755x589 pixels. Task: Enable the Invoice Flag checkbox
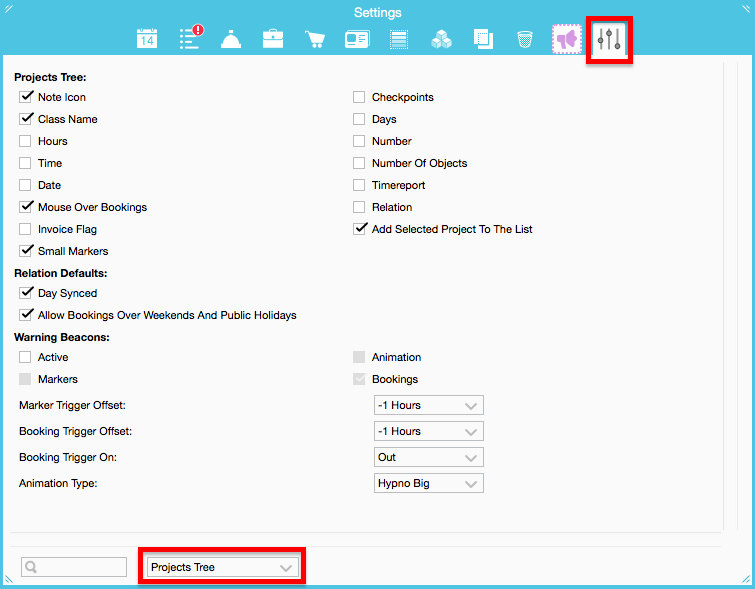pos(25,229)
